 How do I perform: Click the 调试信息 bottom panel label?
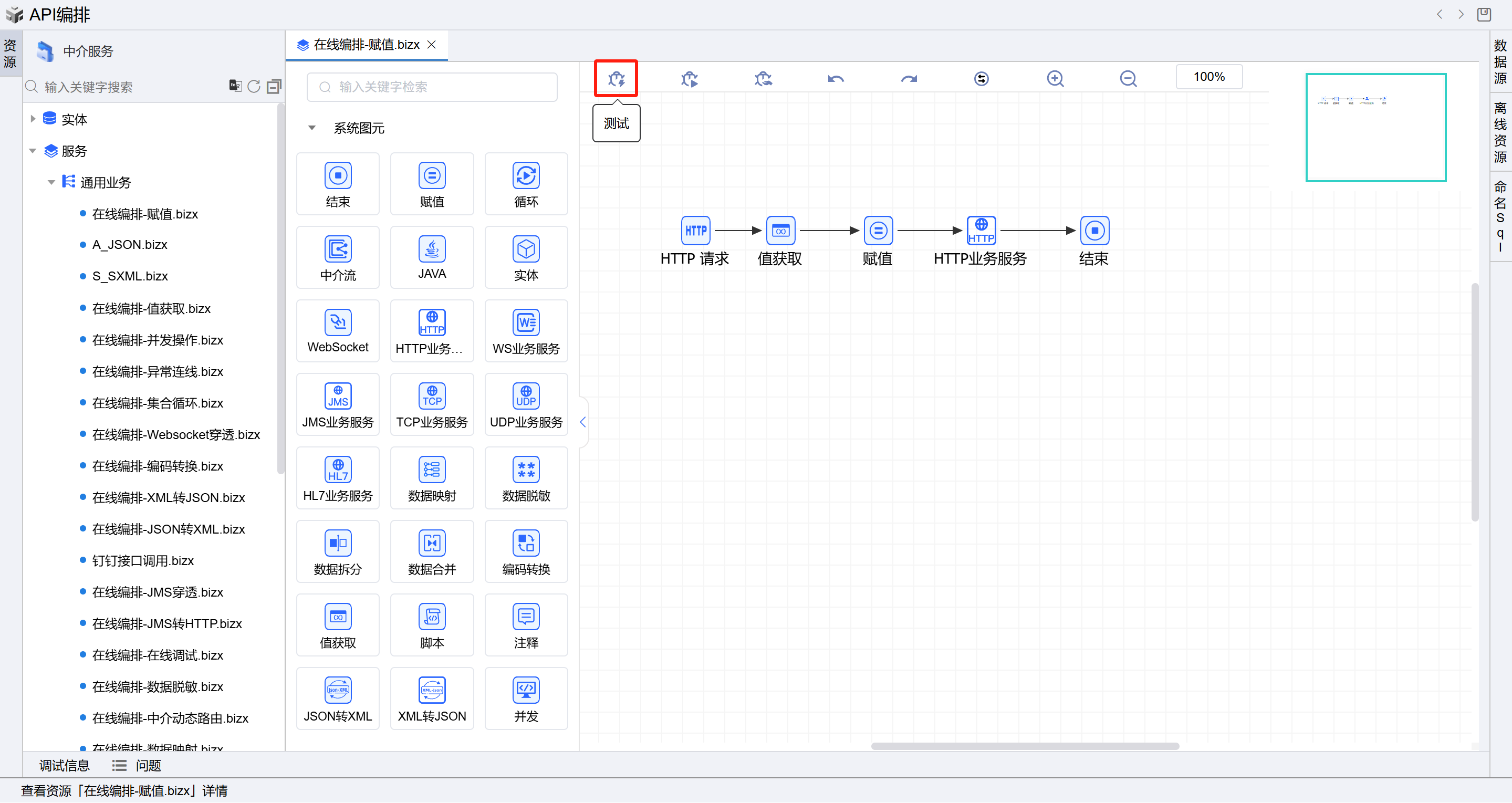[64, 765]
